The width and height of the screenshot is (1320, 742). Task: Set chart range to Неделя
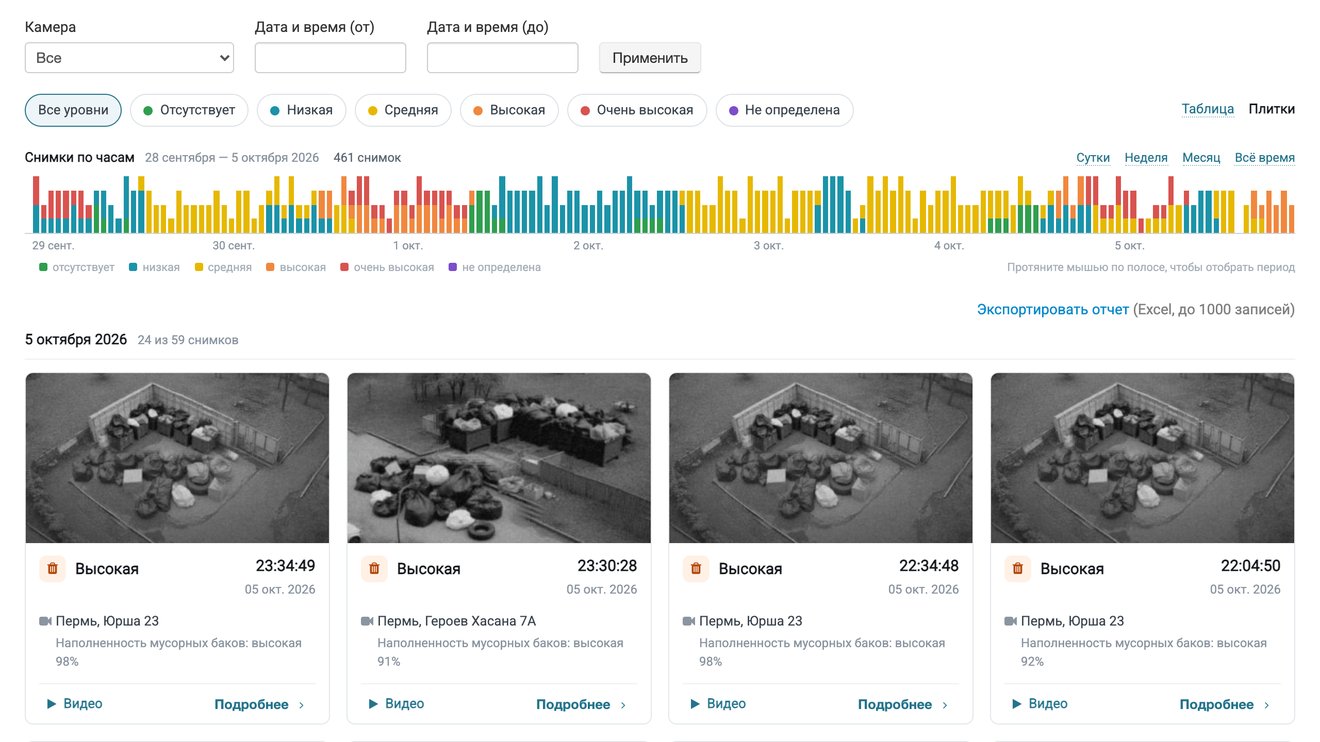point(1146,158)
